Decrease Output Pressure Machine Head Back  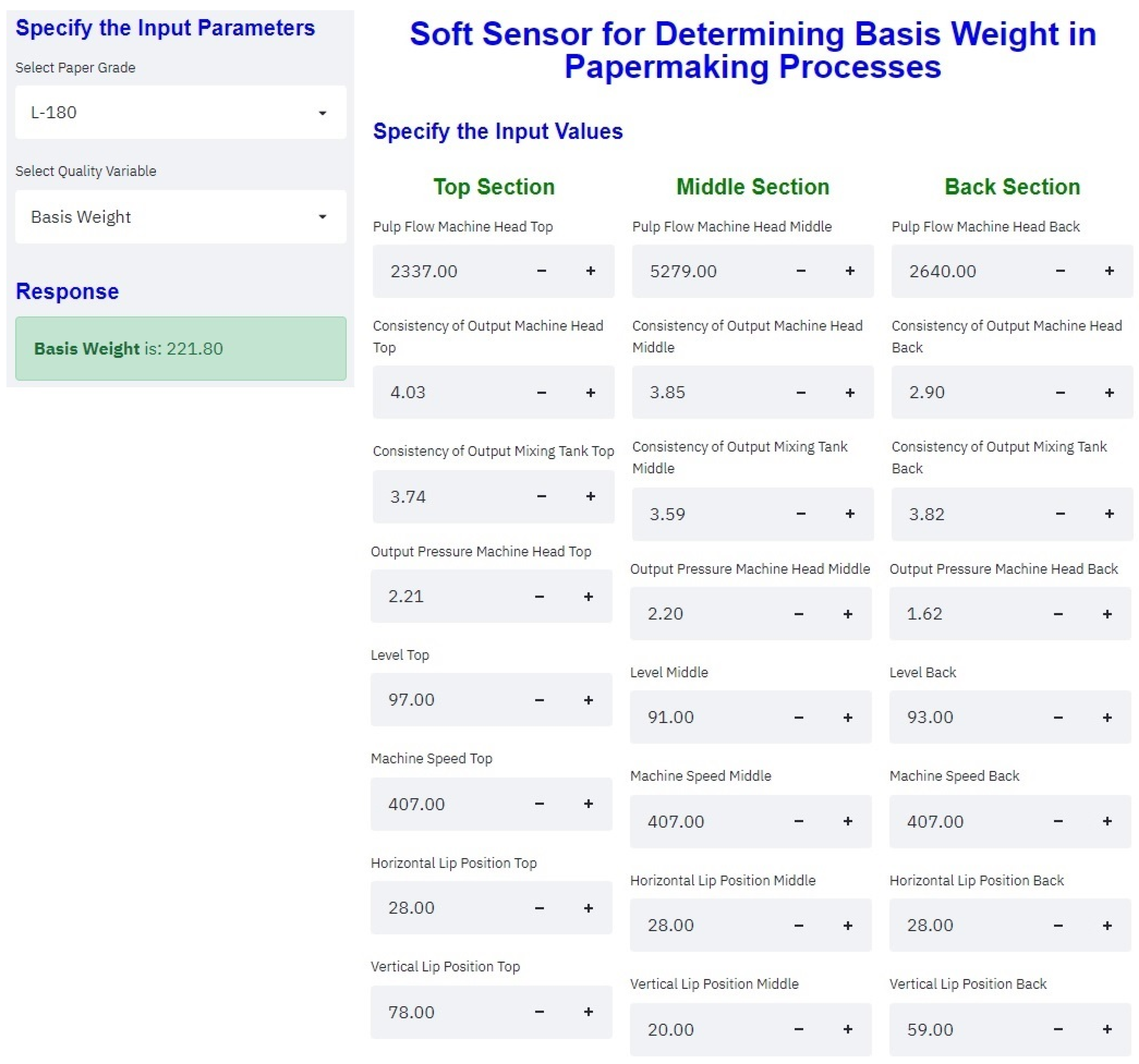[1058, 614]
